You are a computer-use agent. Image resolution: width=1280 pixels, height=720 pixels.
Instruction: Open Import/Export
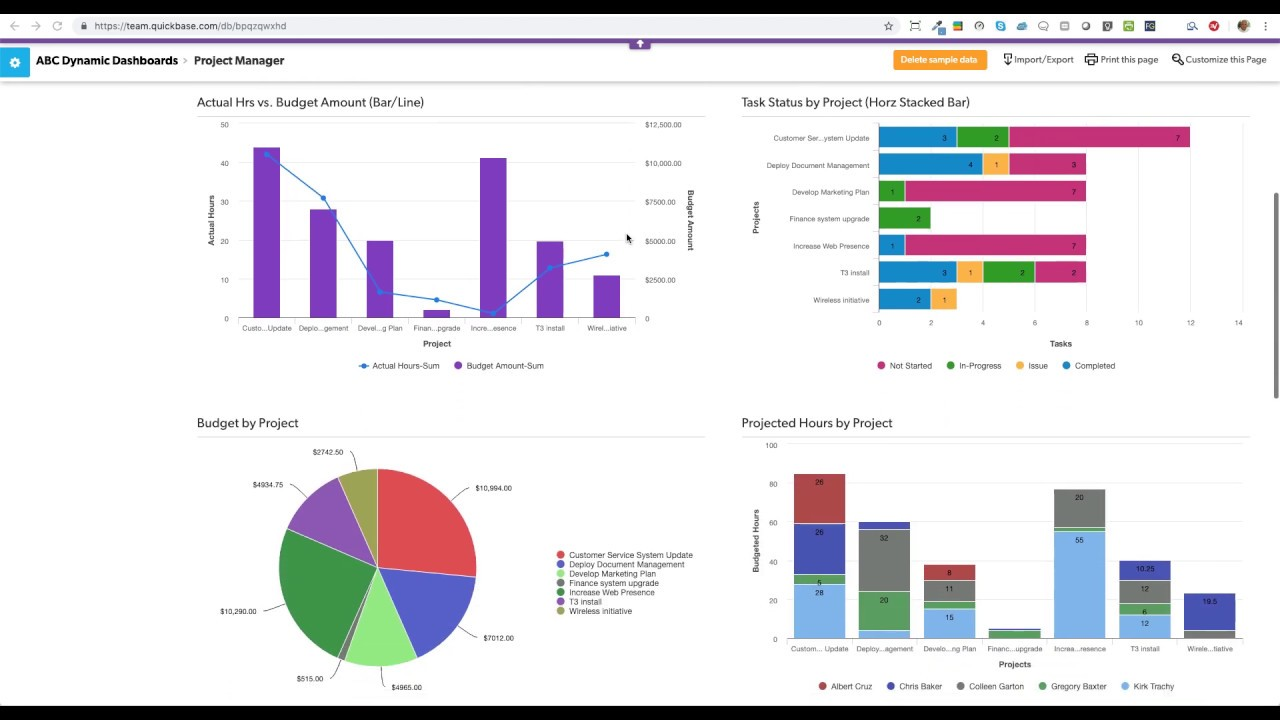click(1038, 60)
